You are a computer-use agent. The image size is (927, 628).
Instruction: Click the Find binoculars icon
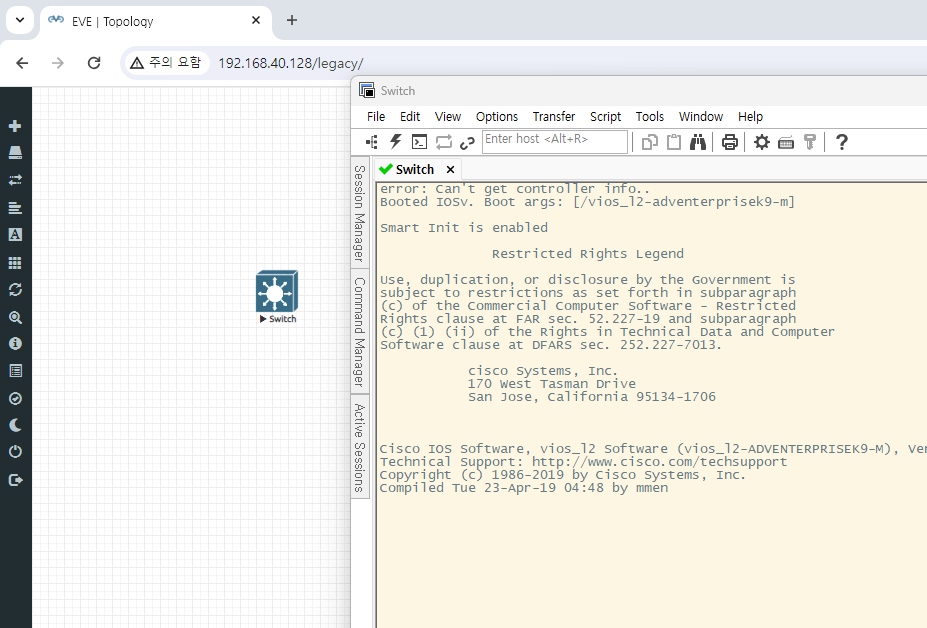tap(698, 142)
